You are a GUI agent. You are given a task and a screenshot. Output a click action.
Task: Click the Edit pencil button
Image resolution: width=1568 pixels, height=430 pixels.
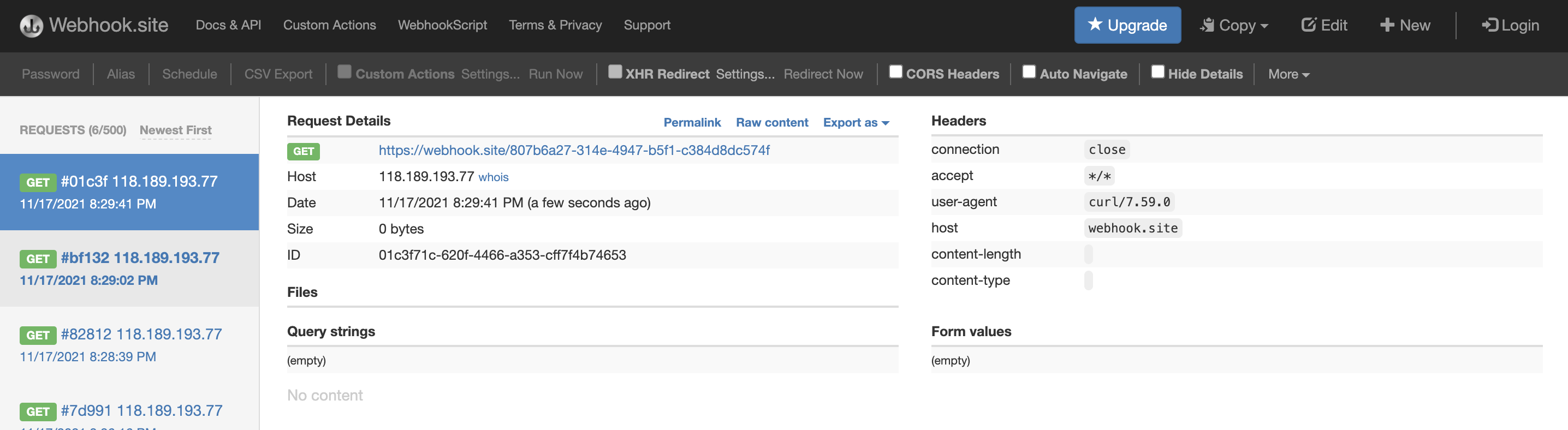point(1324,25)
